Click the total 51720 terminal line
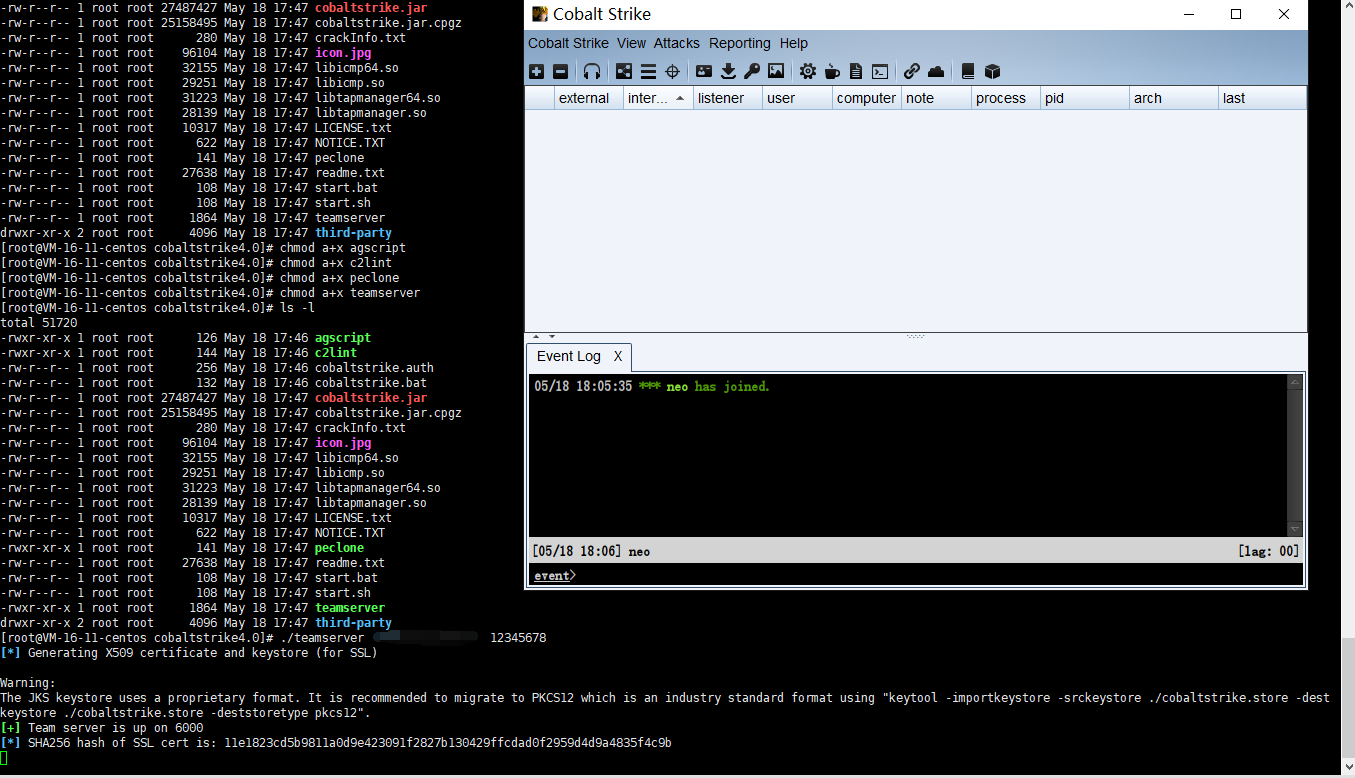1355x778 pixels. point(39,323)
